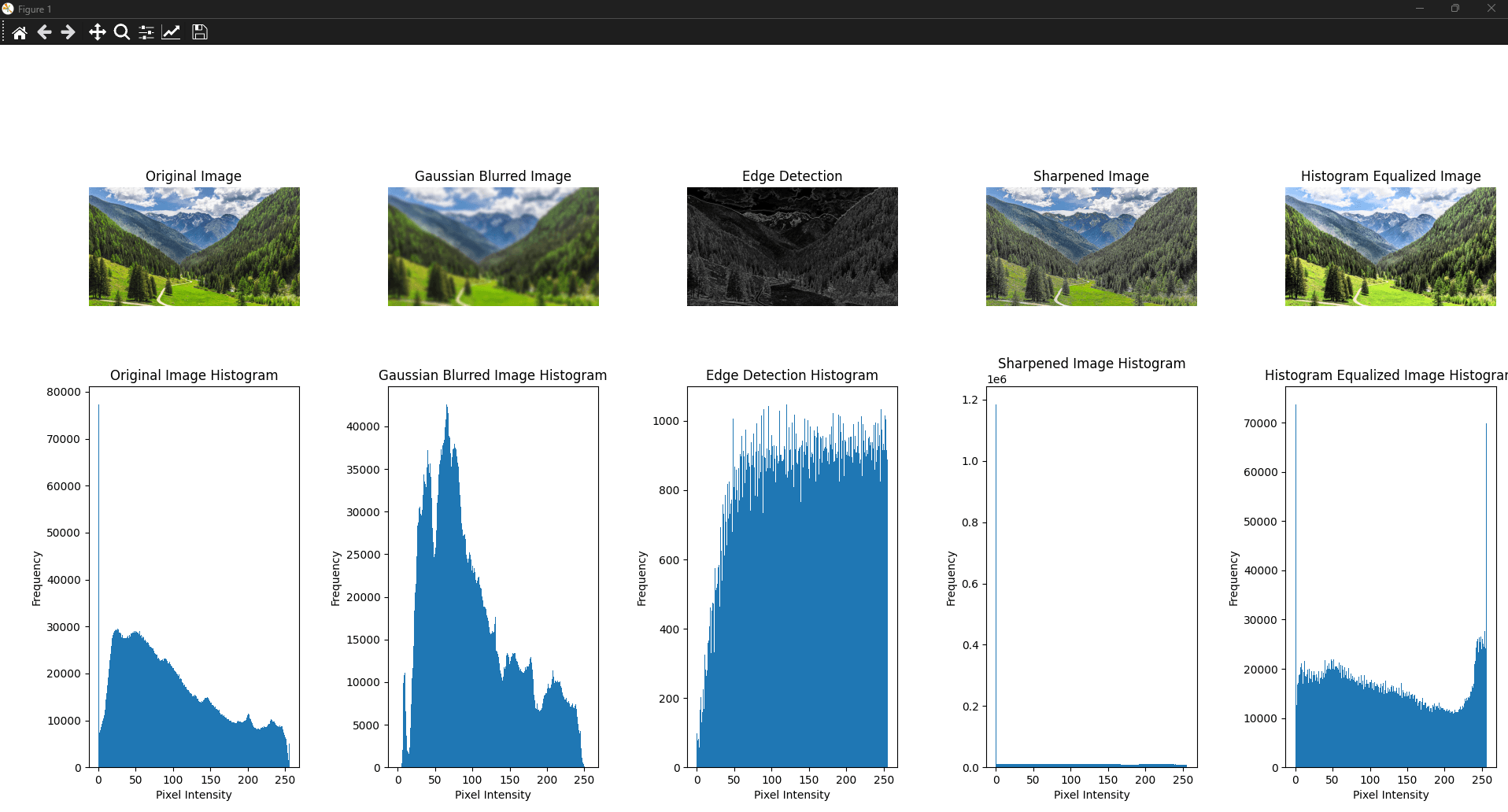Open Edit axis and curve parameters icon
1508x812 pixels.
tap(171, 32)
